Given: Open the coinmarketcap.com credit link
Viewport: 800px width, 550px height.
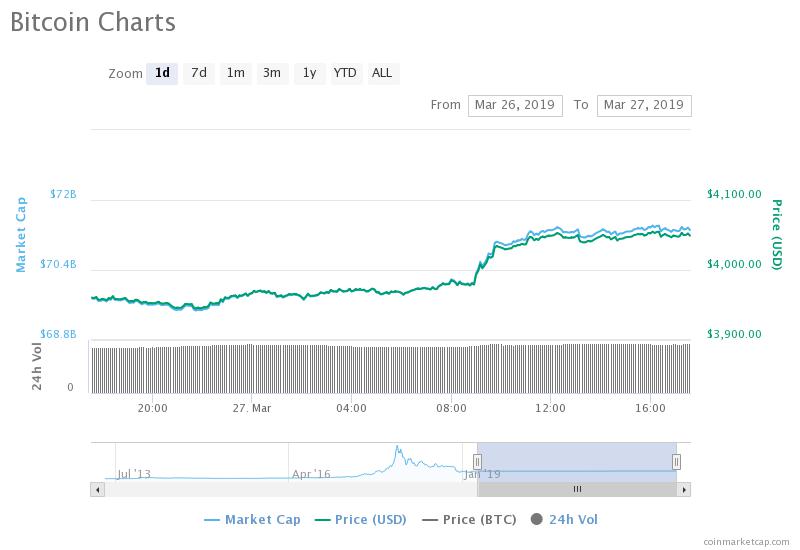Looking at the screenshot, I should (746, 540).
